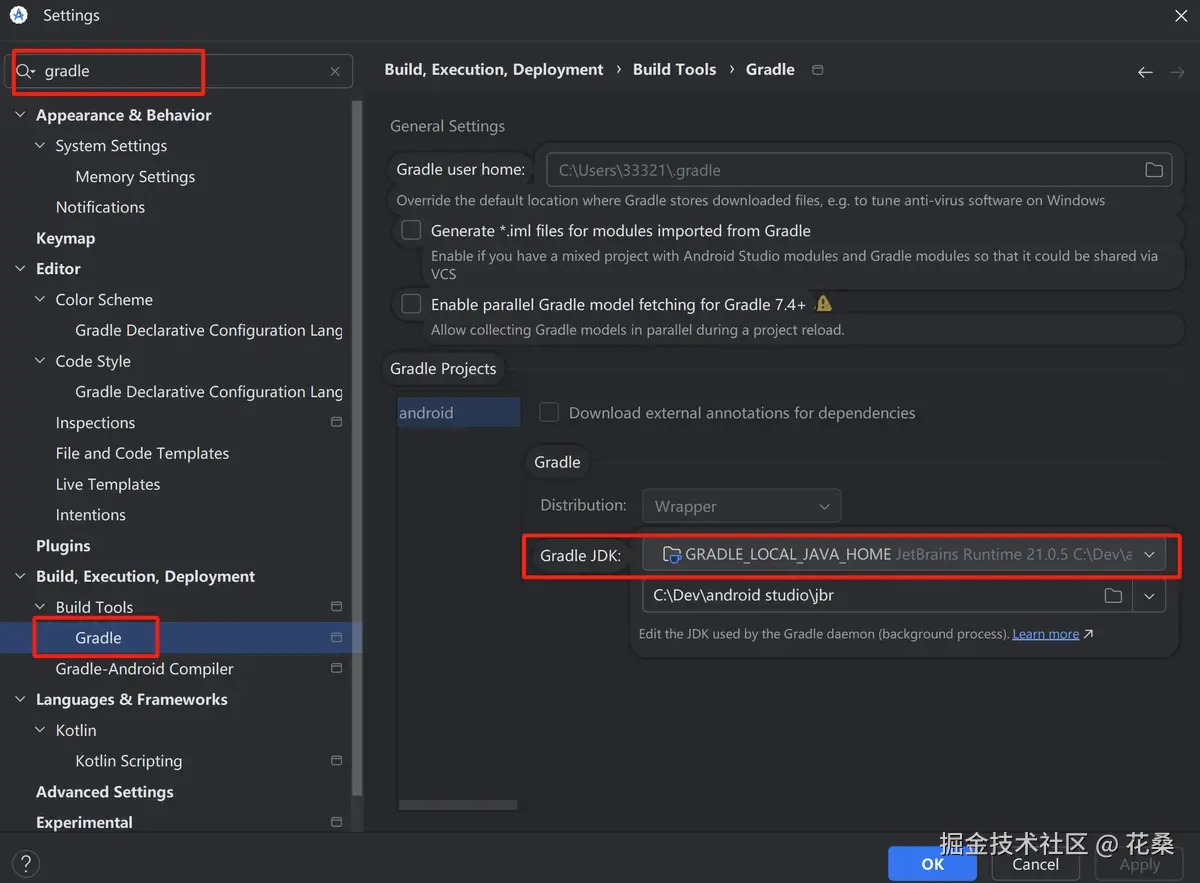The image size is (1200, 883).
Task: Close the Settings dialog window
Action: pyautogui.click(x=1180, y=15)
